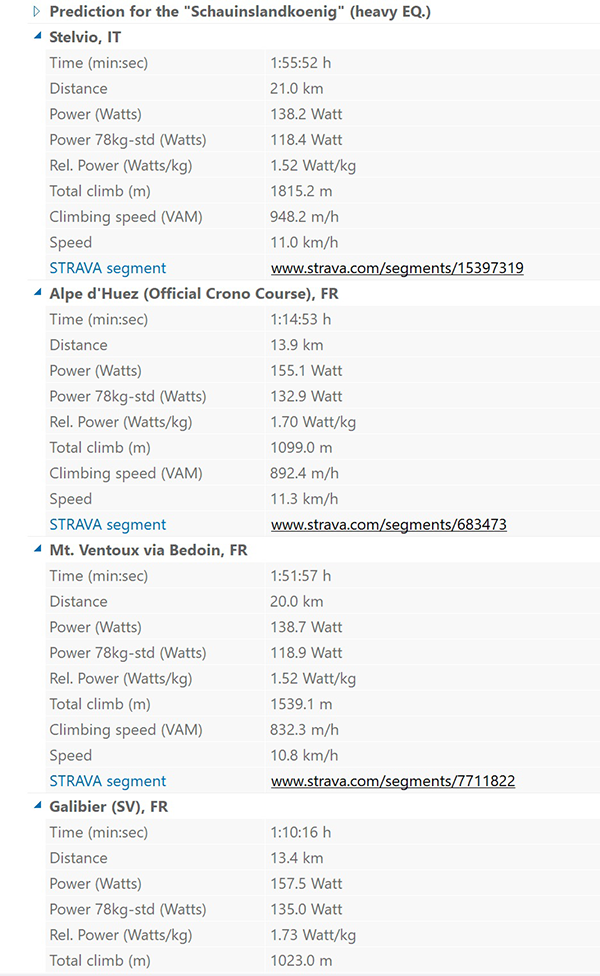
Task: Select Mt. Ventoux total climb 1539.1 m
Action: coord(301,704)
